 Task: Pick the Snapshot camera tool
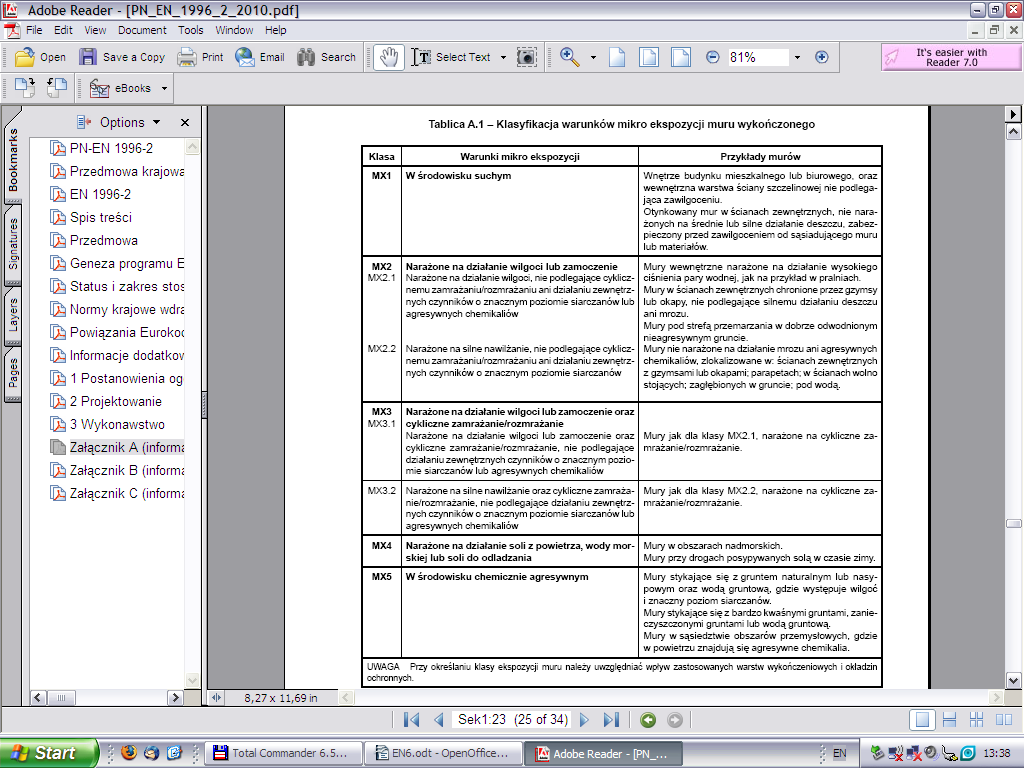click(526, 57)
